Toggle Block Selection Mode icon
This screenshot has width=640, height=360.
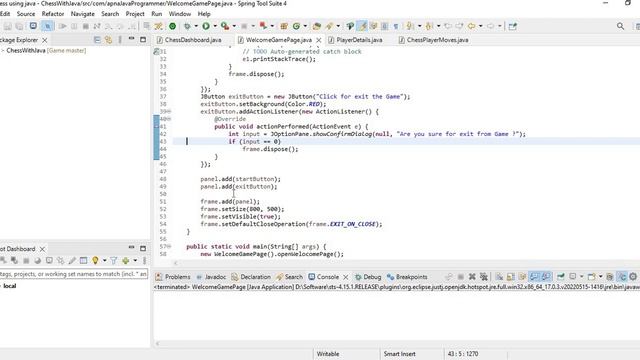pyautogui.click(x=384, y=26)
